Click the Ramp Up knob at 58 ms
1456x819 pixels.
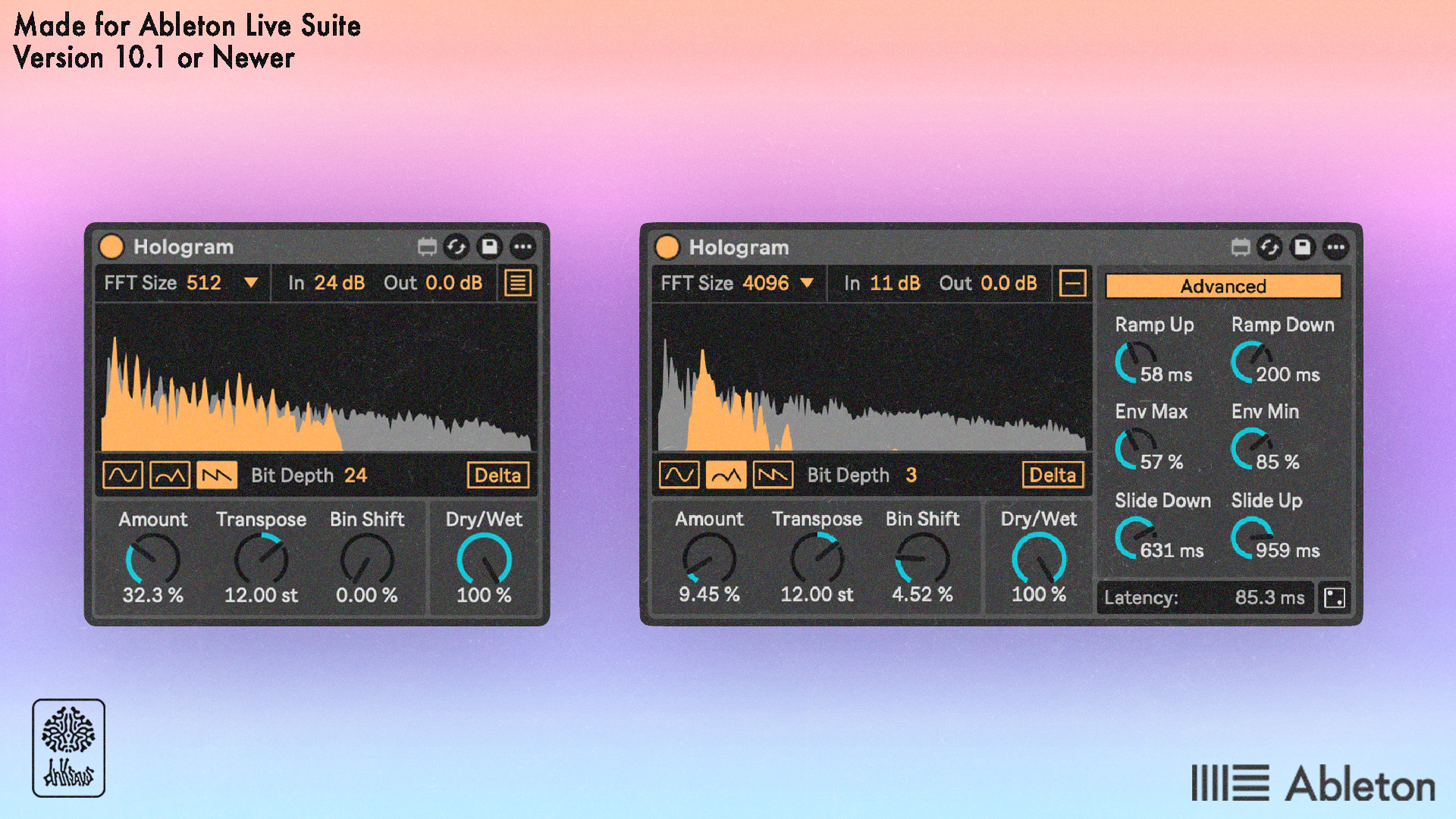point(1134,362)
